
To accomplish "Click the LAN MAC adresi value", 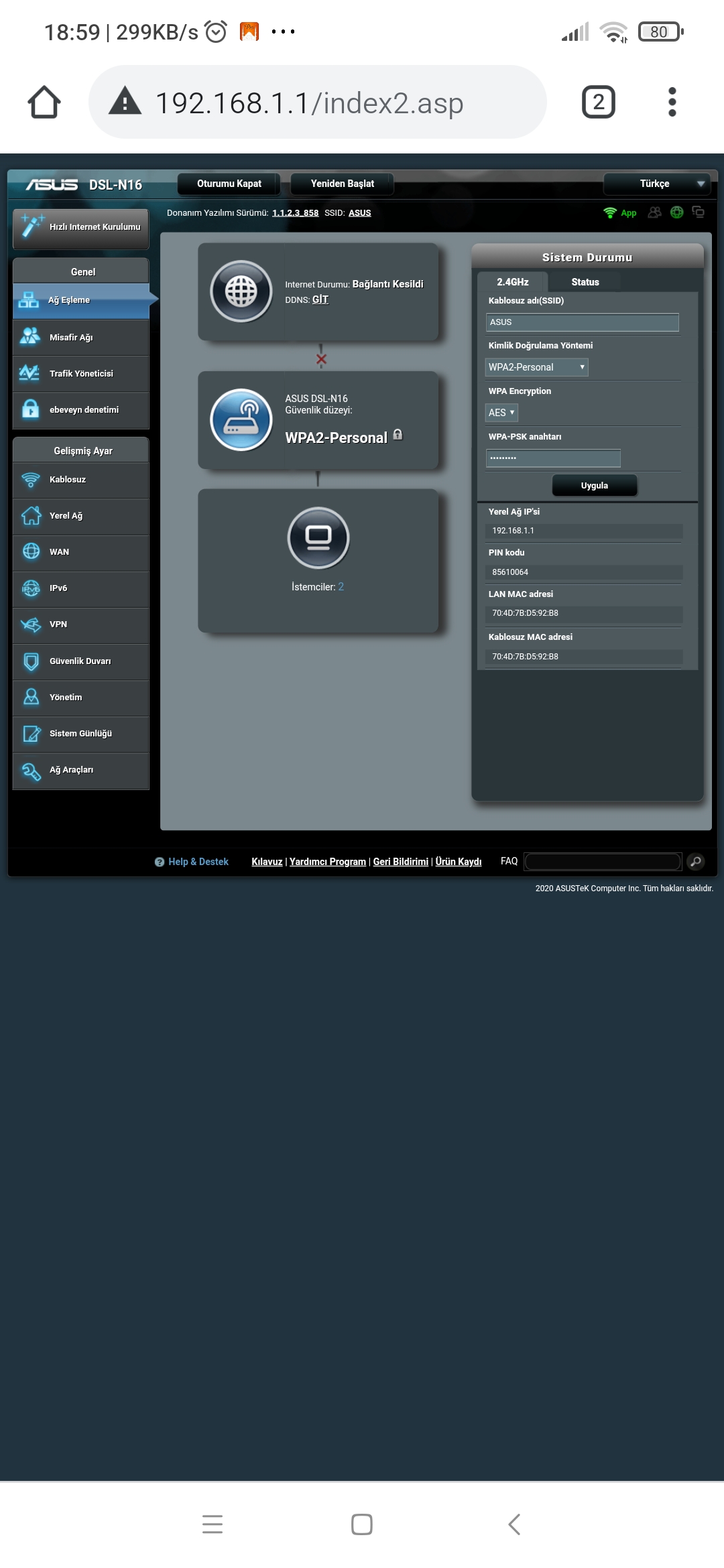I will [526, 613].
